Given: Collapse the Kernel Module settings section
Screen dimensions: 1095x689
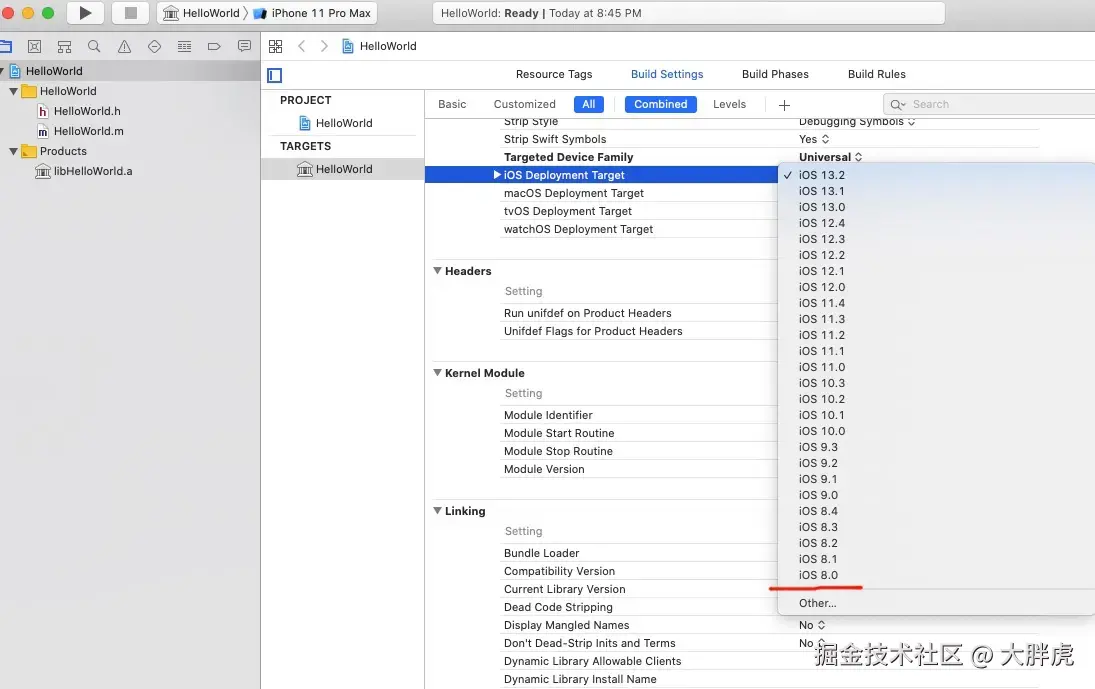Looking at the screenshot, I should 437,373.
